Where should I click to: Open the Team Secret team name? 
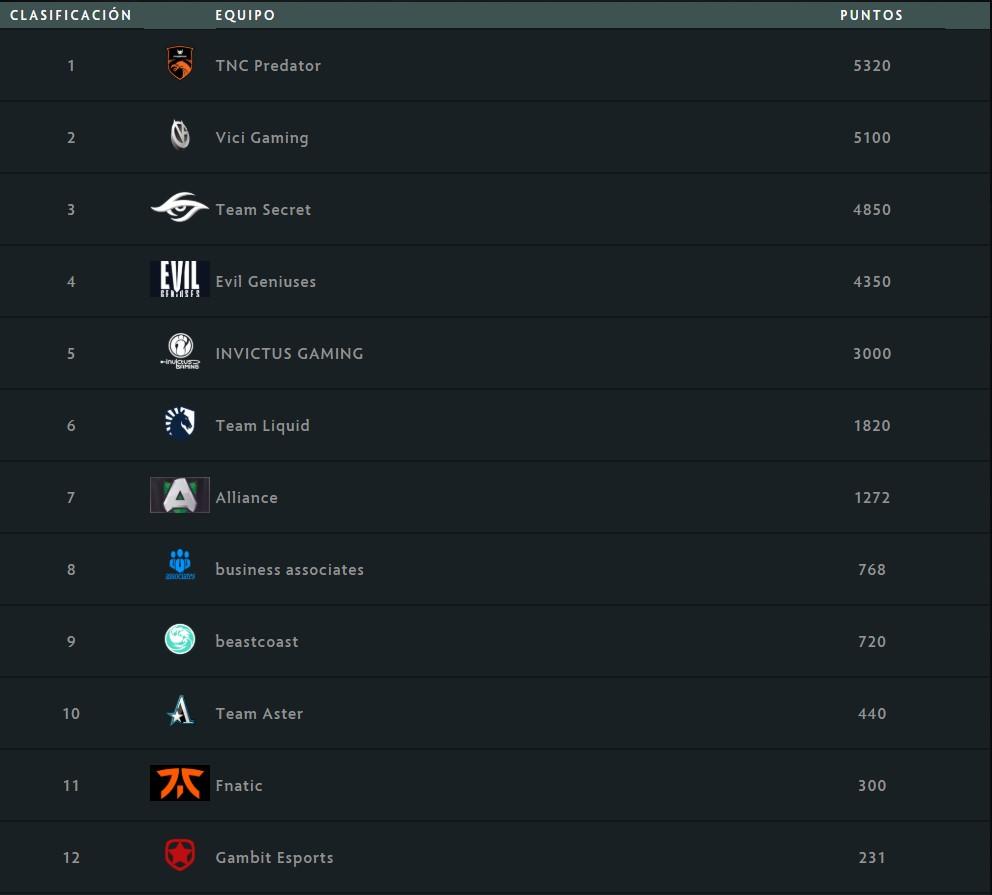263,209
